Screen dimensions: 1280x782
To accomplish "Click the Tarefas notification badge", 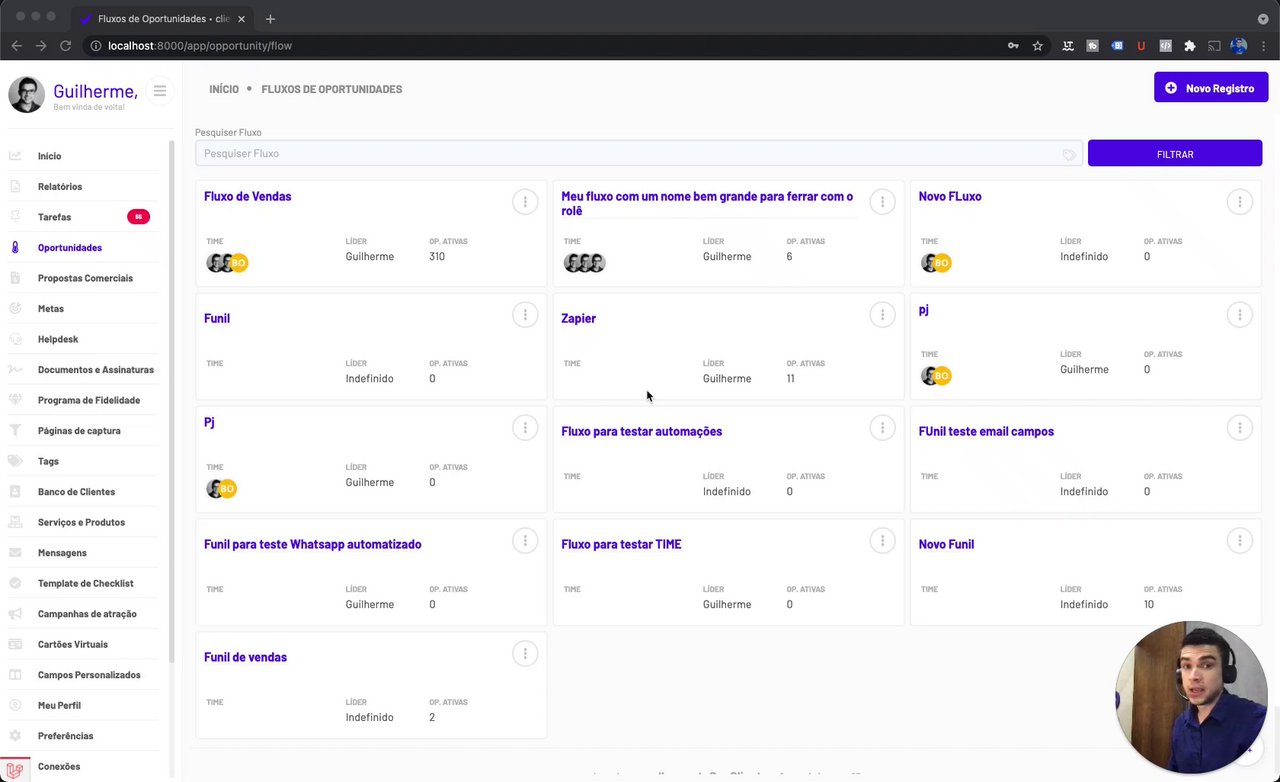I will click(138, 217).
